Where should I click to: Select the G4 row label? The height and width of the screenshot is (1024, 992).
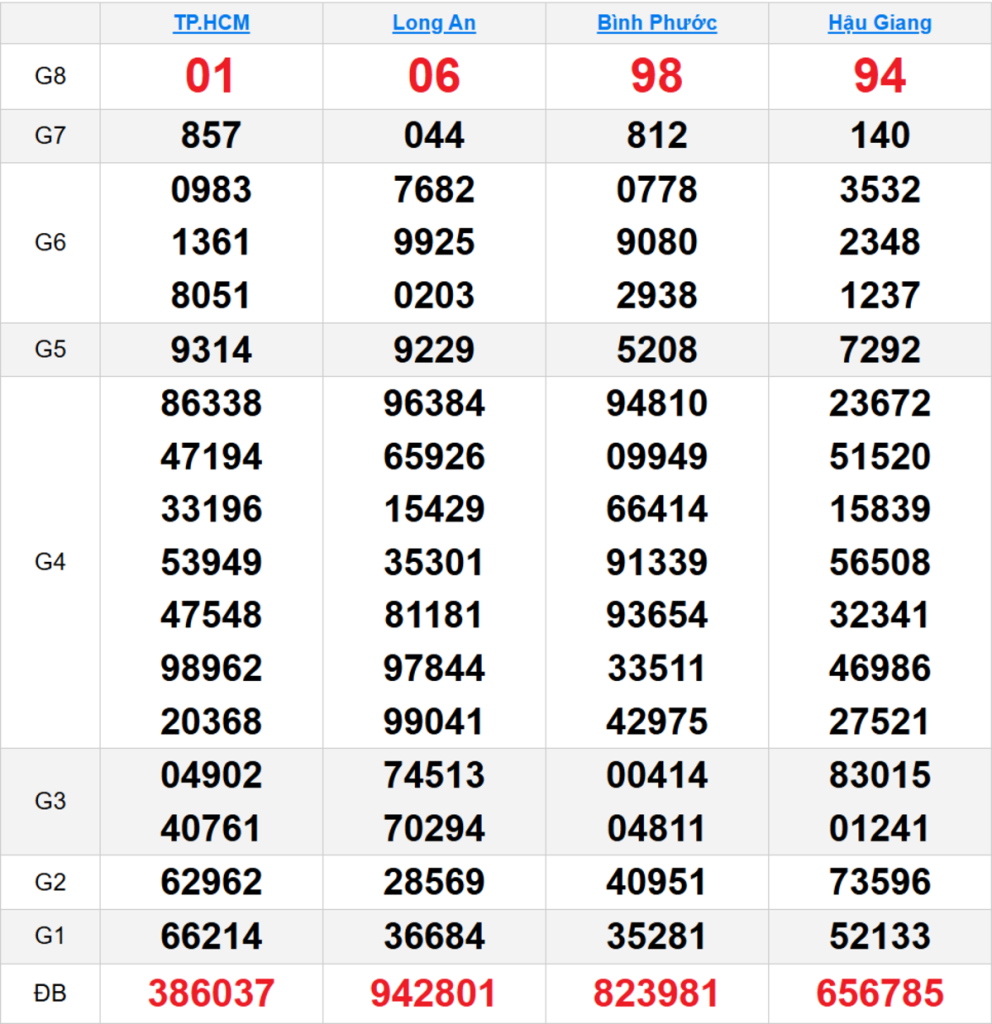point(50,562)
